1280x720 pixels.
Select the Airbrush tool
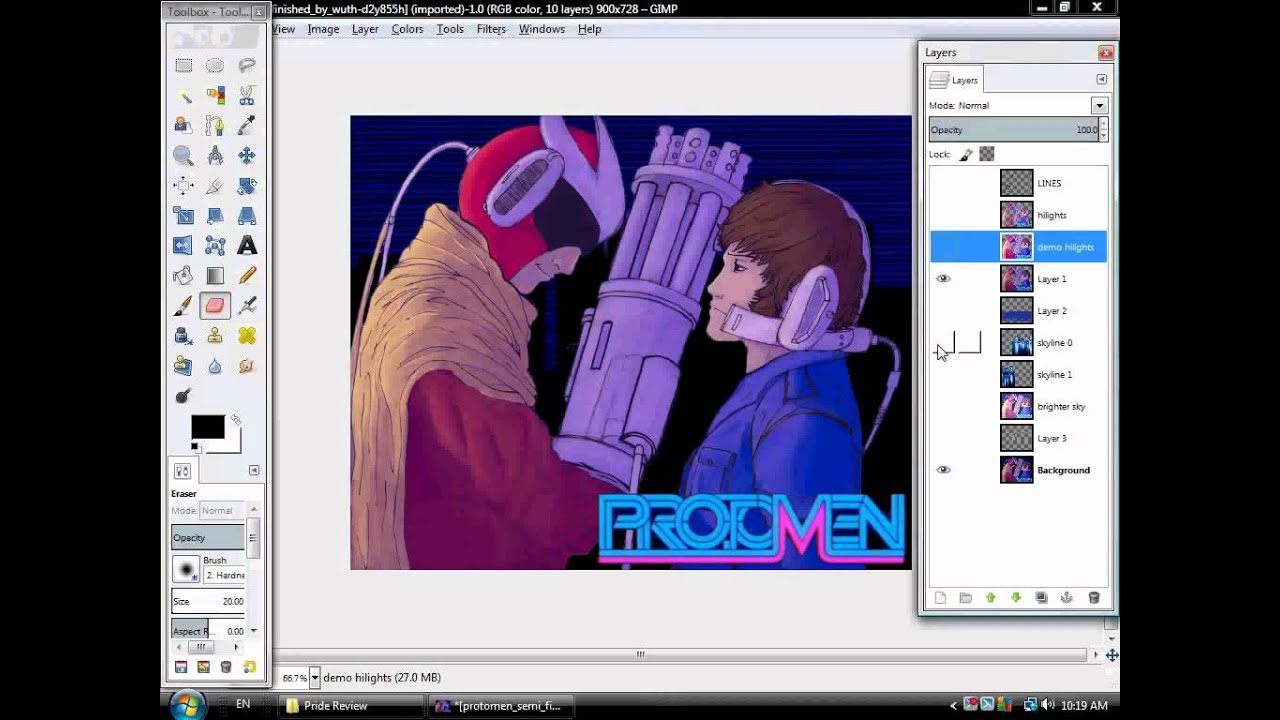point(247,306)
